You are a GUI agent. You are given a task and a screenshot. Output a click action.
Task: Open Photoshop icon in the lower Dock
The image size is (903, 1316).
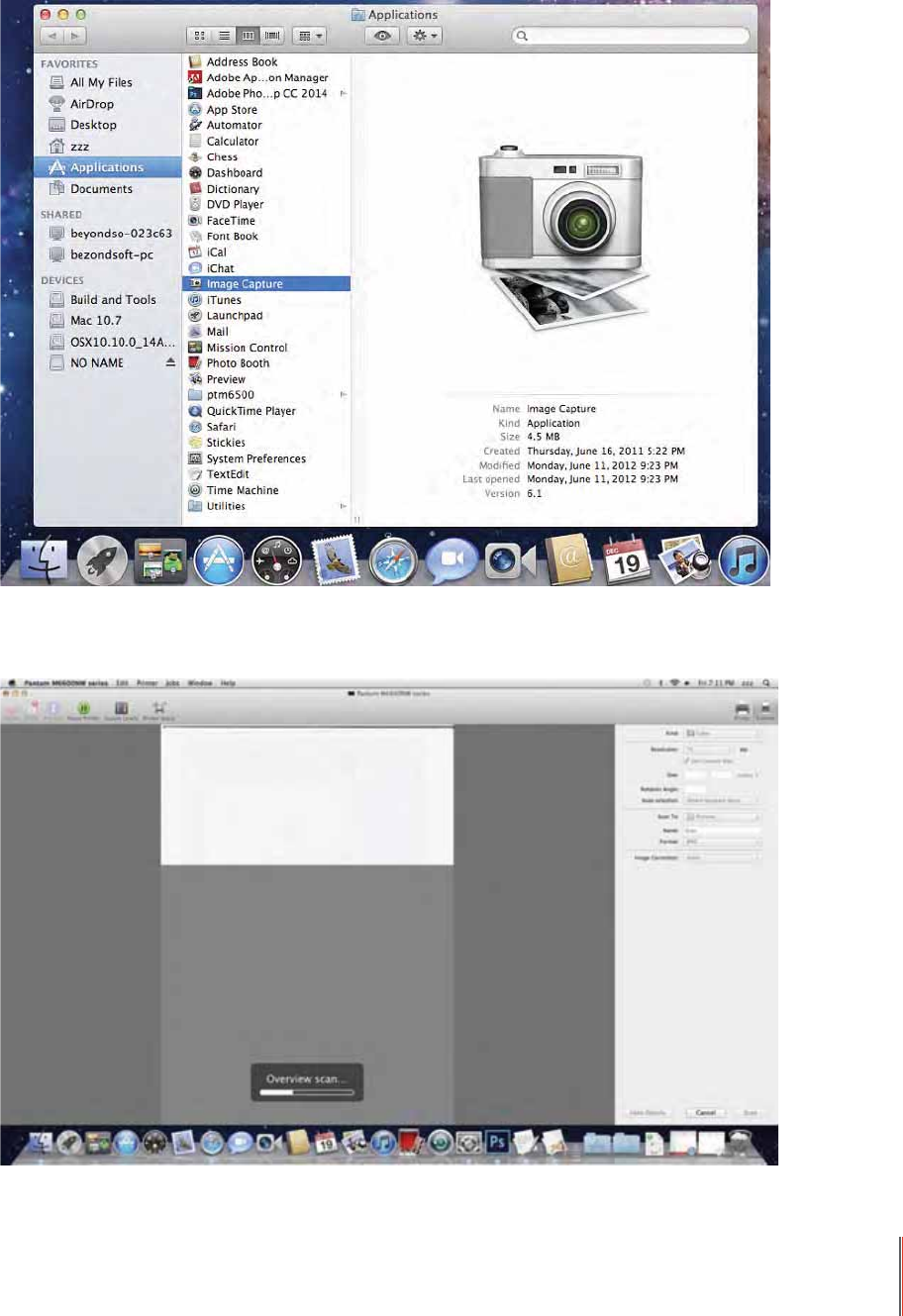(498, 1143)
